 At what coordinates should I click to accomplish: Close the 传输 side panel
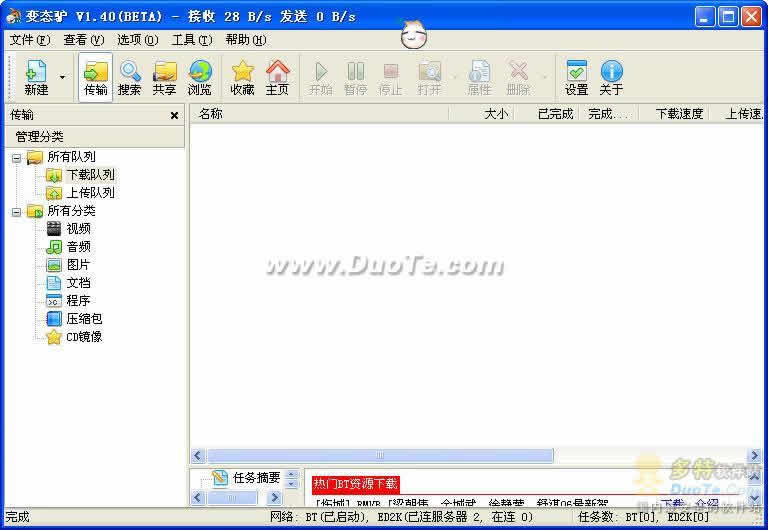point(174,116)
